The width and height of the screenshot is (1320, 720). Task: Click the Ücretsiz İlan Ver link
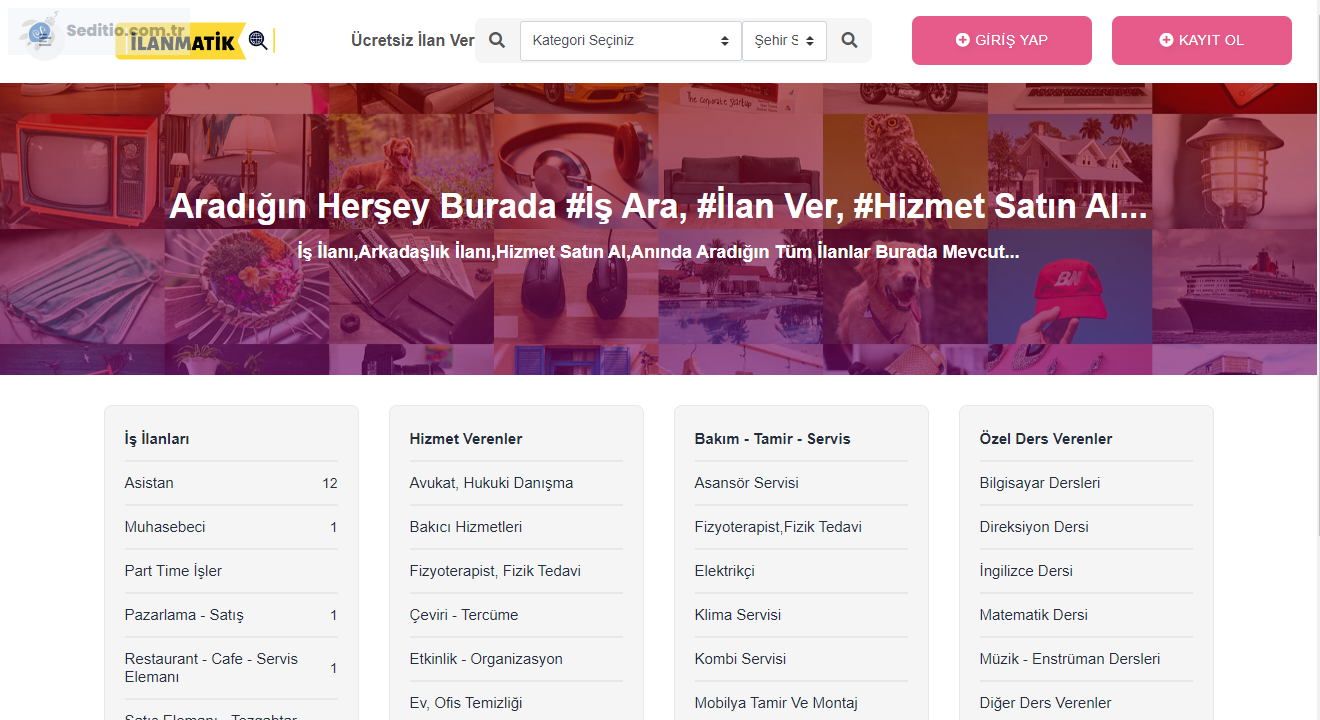point(412,41)
